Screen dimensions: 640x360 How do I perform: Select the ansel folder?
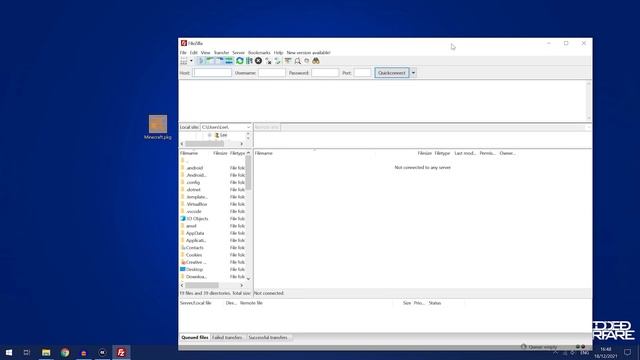point(191,226)
